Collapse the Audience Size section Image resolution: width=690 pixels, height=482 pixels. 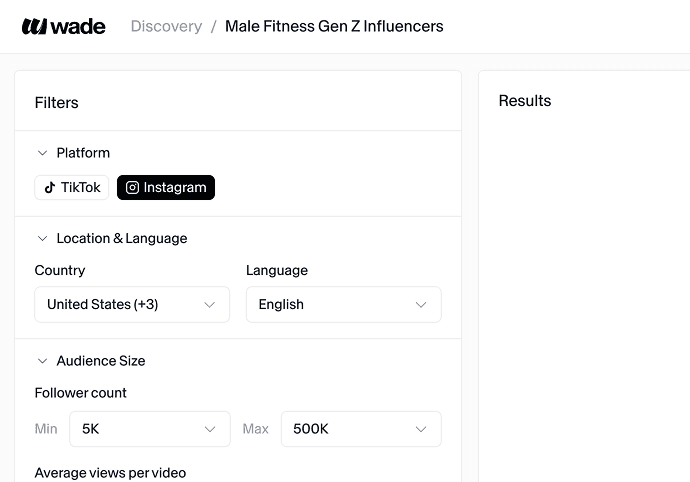tap(42, 361)
